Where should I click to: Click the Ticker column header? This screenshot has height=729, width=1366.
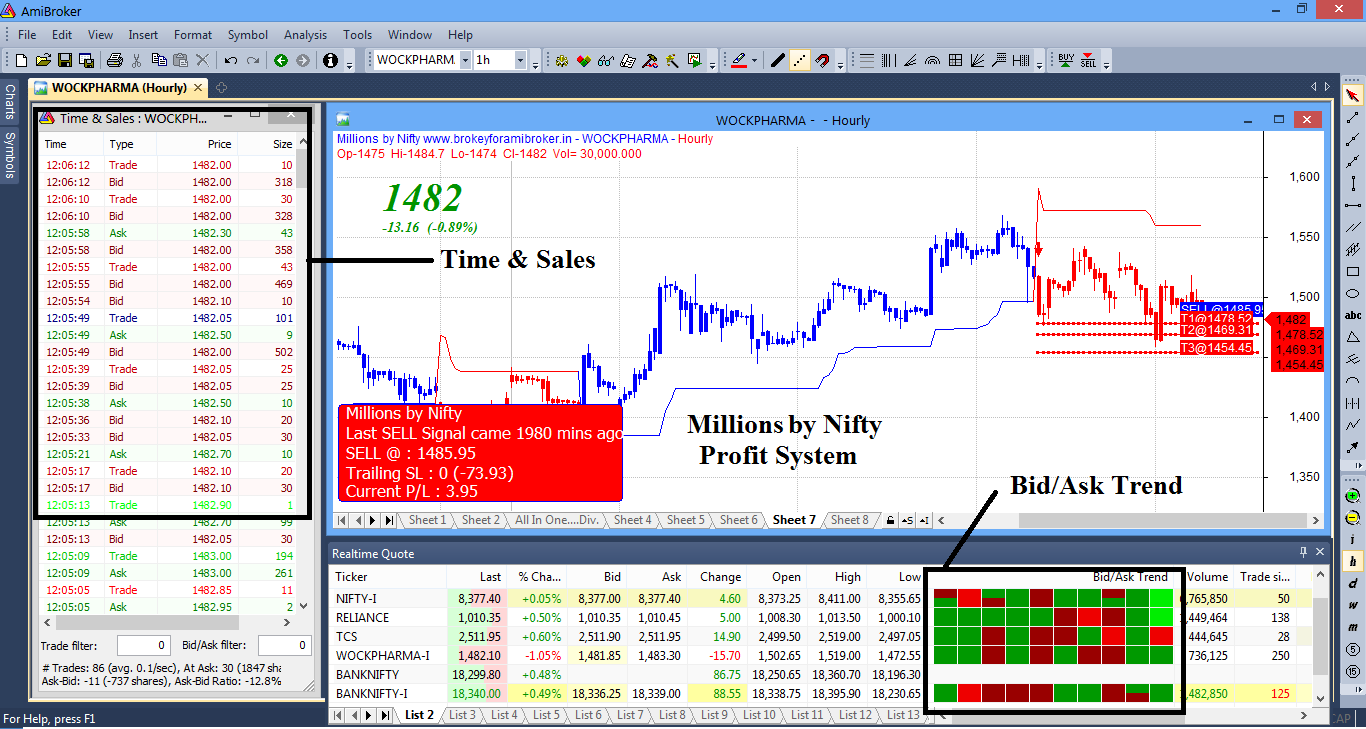coord(388,577)
